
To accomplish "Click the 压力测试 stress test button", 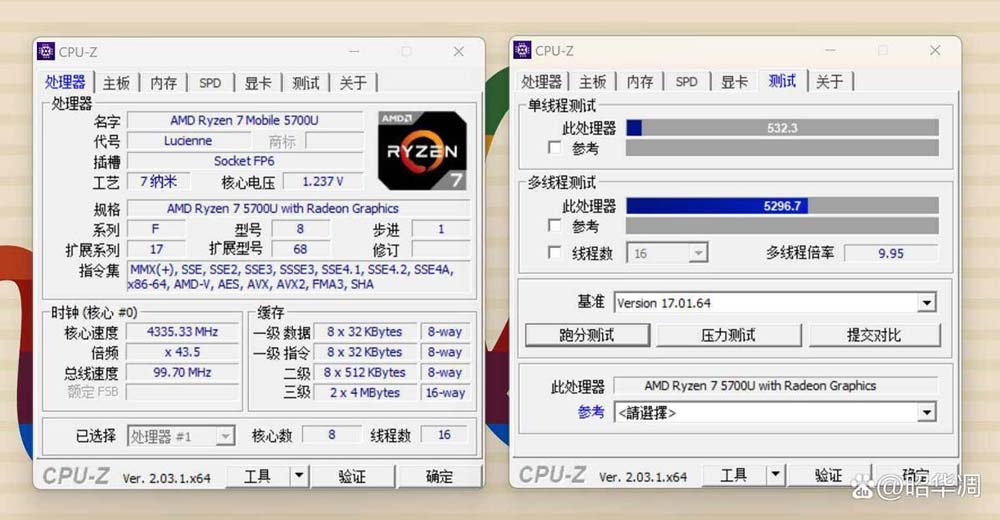I will pyautogui.click(x=727, y=335).
